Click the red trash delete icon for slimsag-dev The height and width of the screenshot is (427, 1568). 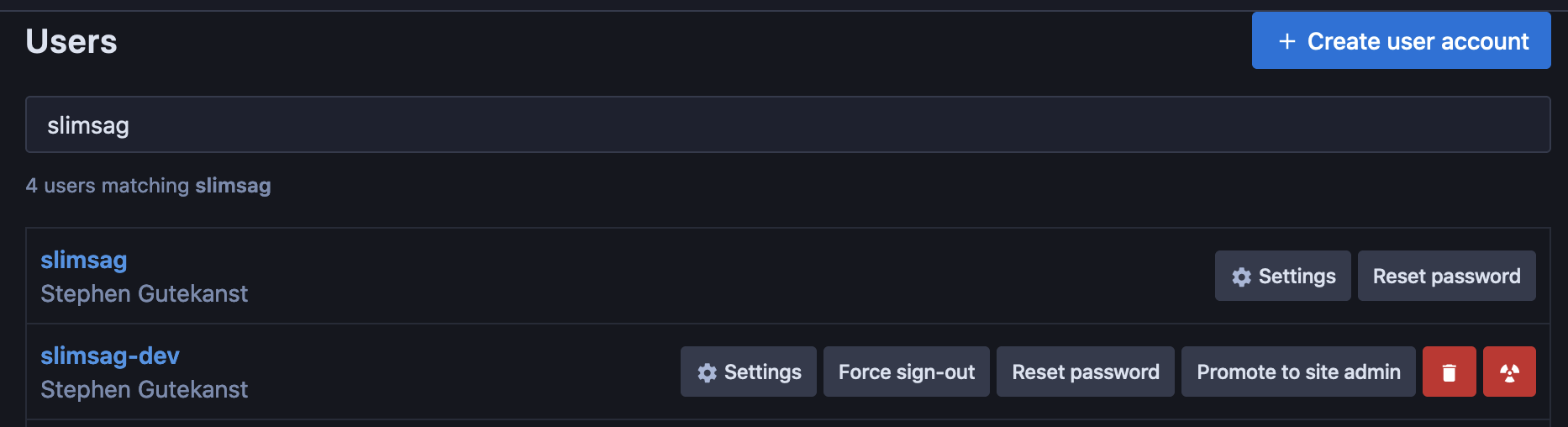pyautogui.click(x=1449, y=372)
